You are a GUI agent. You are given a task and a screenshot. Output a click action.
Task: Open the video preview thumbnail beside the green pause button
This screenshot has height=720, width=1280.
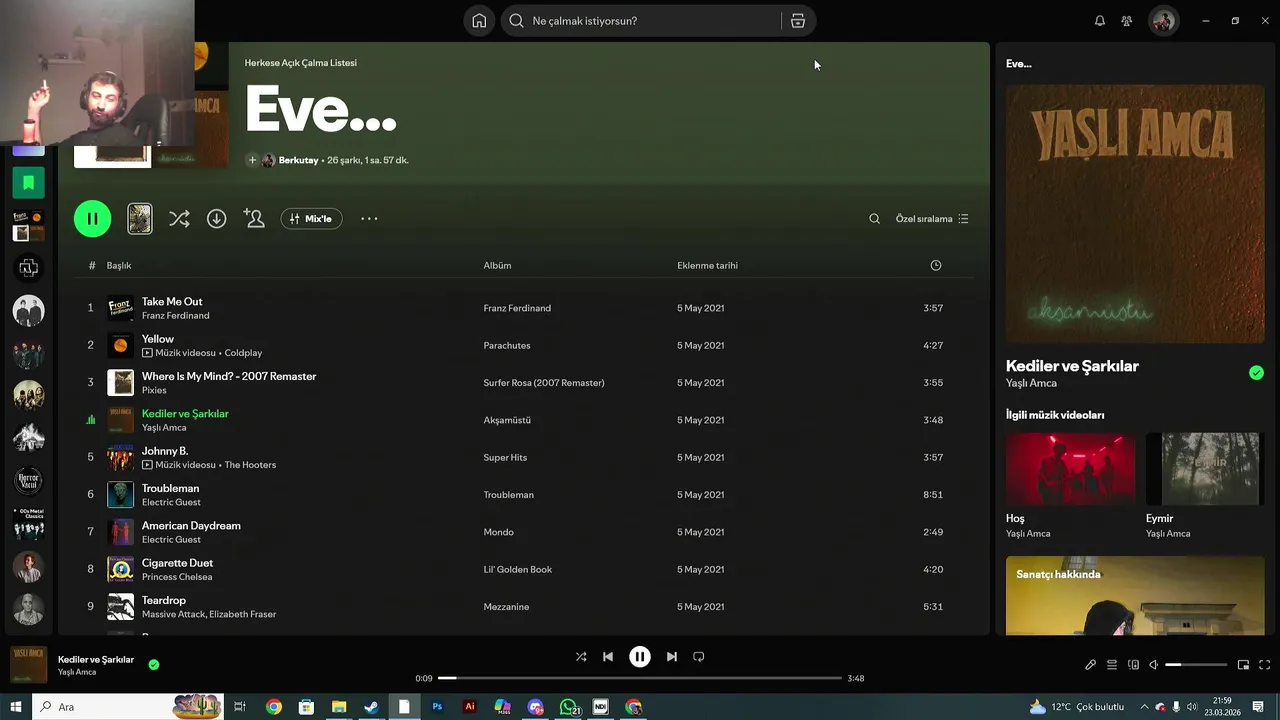click(140, 218)
